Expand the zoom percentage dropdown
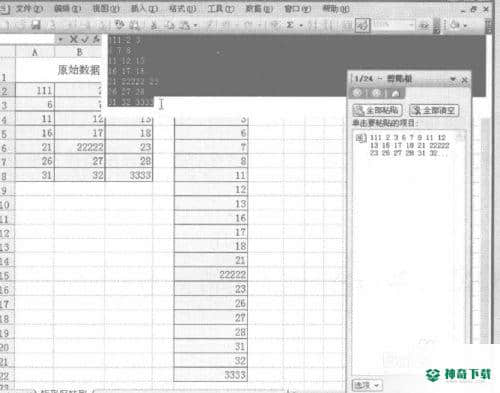 click(411, 25)
